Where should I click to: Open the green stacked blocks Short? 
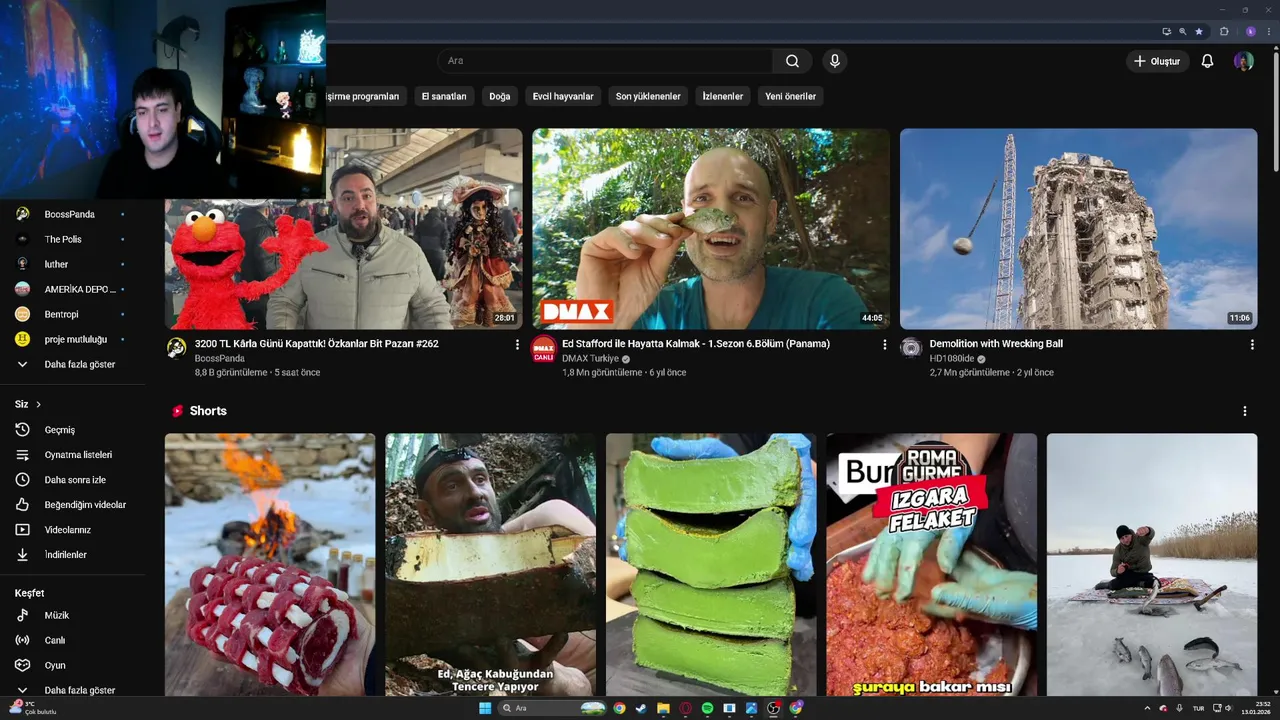(x=711, y=564)
